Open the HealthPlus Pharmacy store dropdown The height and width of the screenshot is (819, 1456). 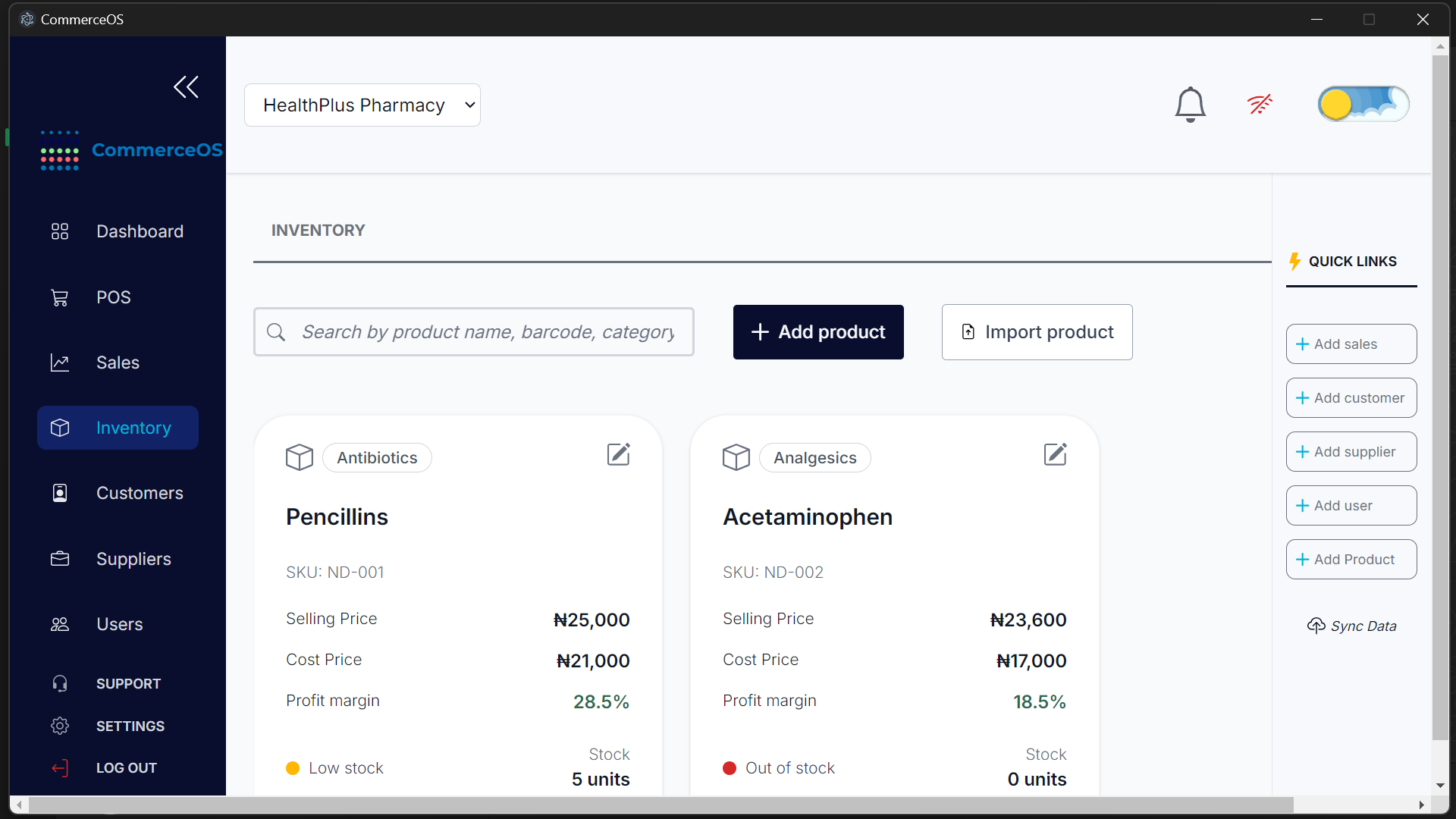tap(362, 105)
